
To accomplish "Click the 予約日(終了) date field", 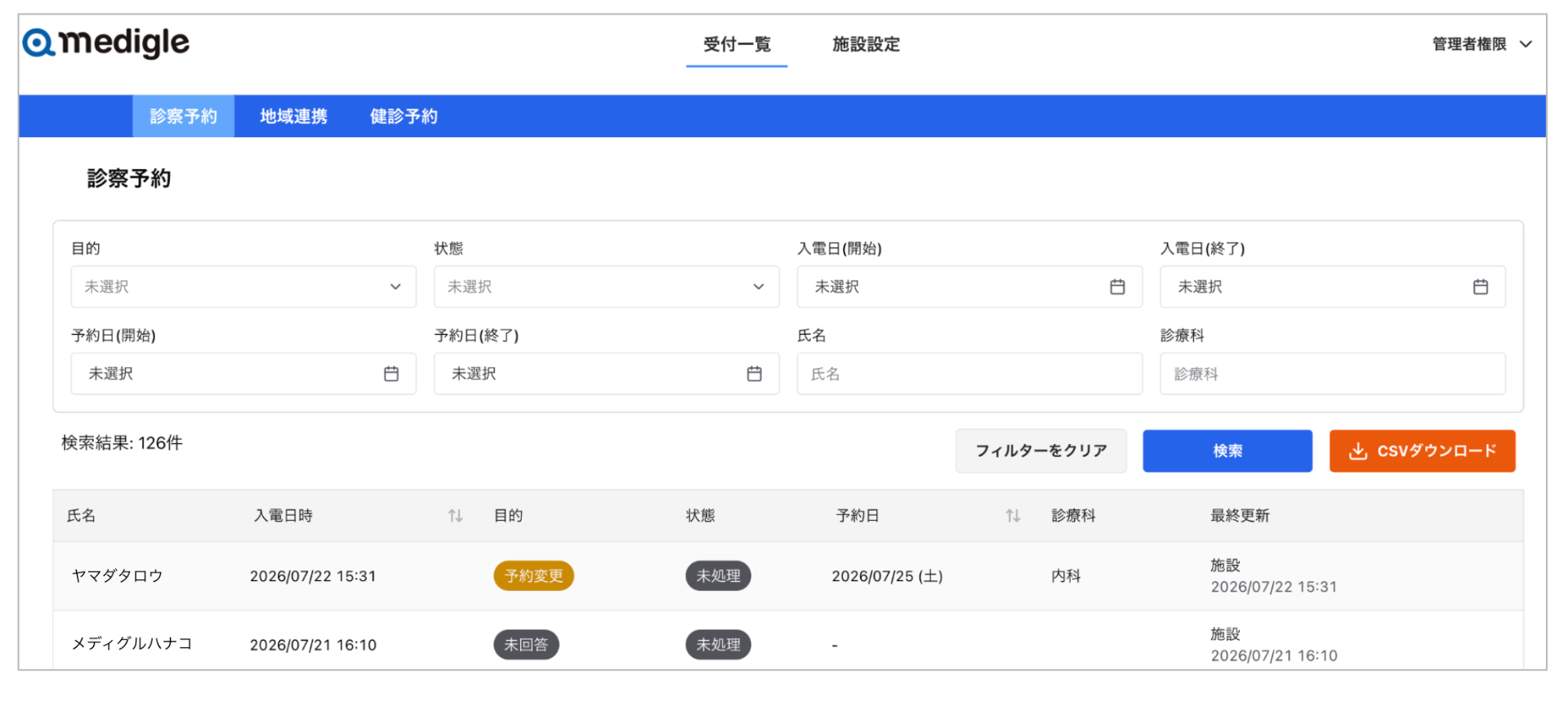I will pyautogui.click(x=606, y=374).
